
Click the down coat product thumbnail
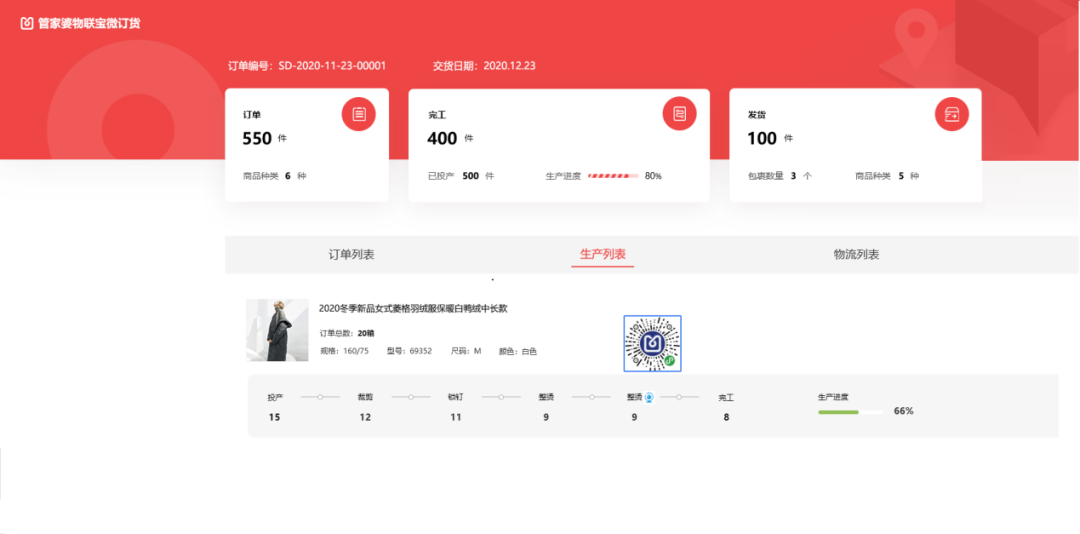click(x=277, y=330)
